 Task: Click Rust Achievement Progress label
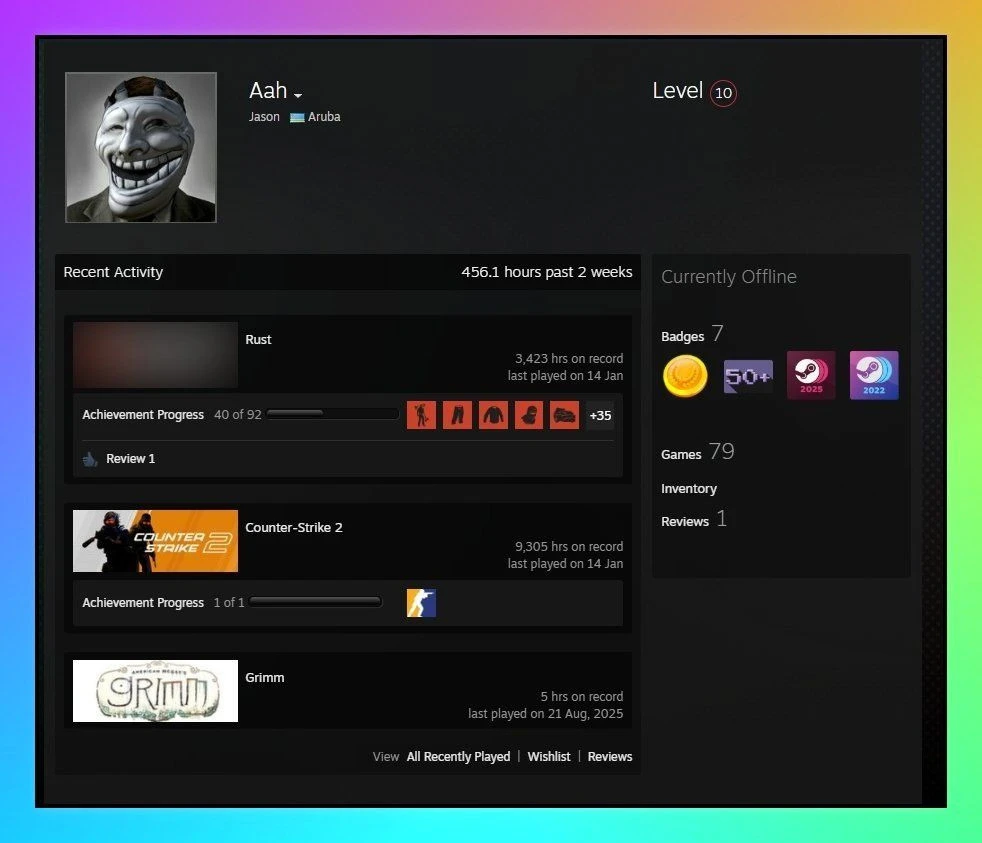click(x=143, y=415)
